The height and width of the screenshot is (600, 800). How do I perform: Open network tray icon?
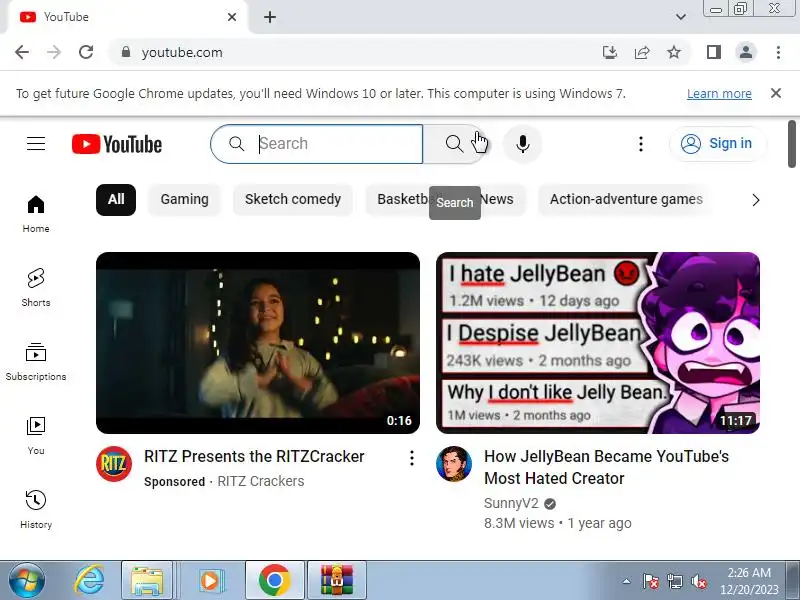(674, 581)
